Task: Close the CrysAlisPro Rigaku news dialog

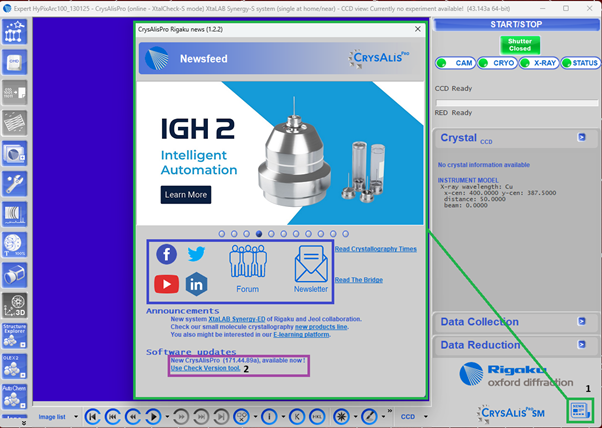Action: point(418,29)
